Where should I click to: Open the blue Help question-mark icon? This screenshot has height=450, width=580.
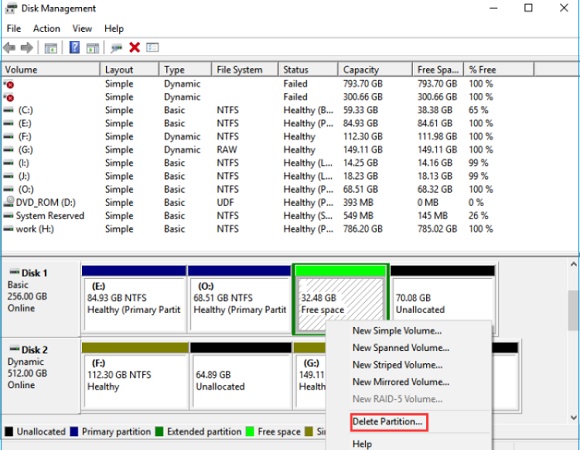click(74, 47)
